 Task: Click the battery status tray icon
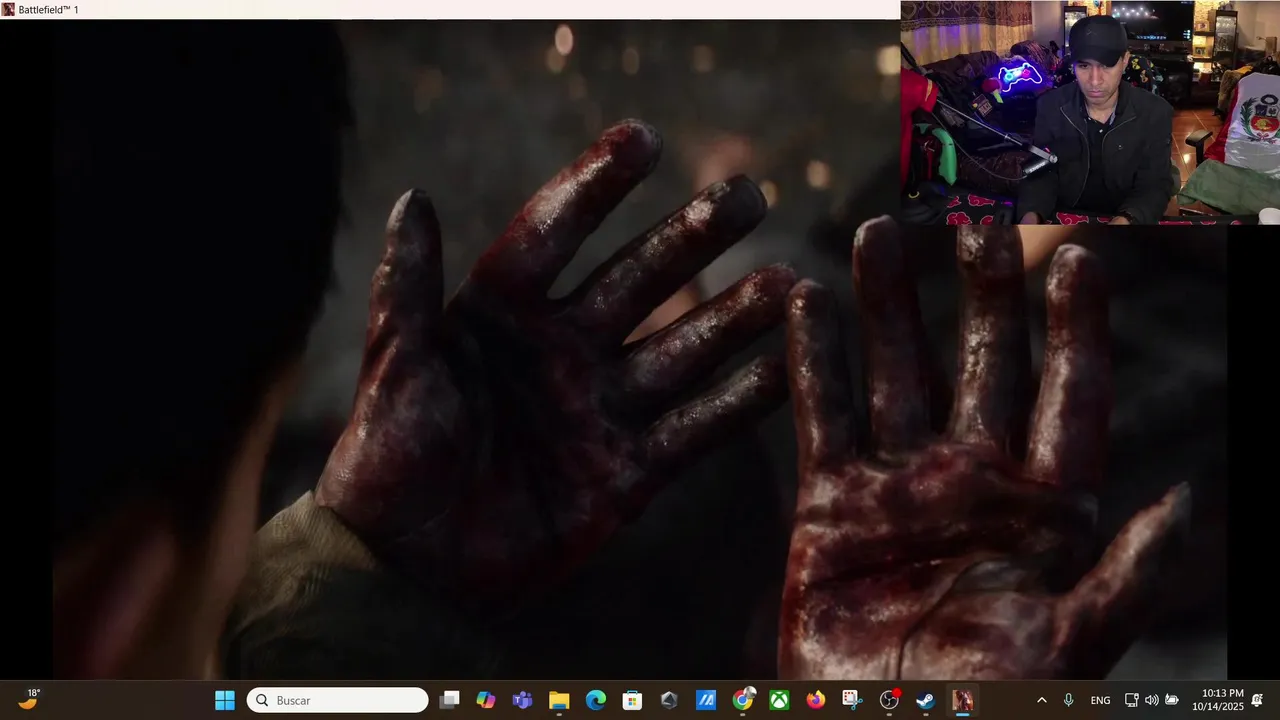pos(1172,700)
